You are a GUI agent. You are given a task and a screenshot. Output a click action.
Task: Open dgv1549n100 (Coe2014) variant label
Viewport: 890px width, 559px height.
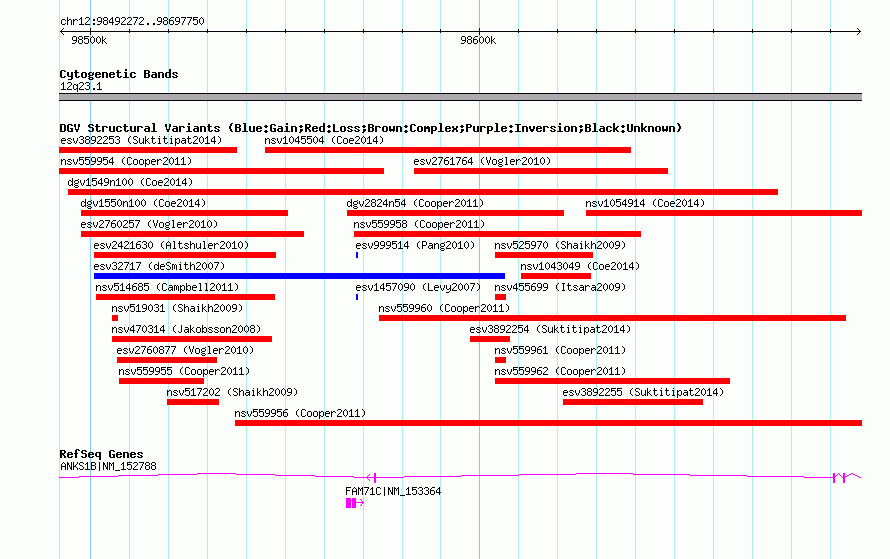click(x=130, y=182)
